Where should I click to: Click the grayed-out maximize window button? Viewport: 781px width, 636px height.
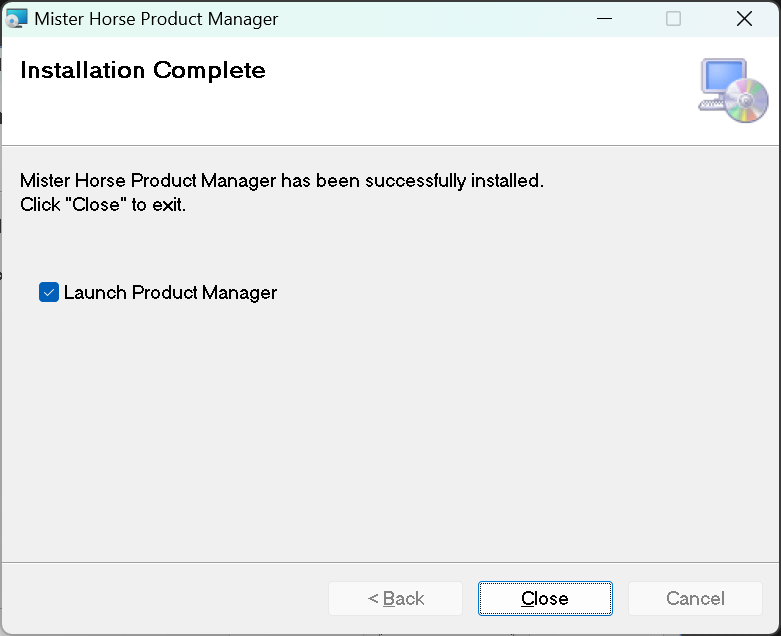tap(673, 18)
